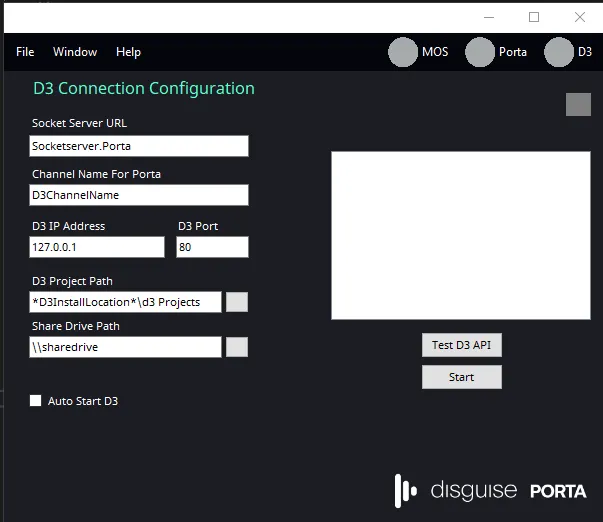This screenshot has height=522, width=603.
Task: Browse for the D3 Project Path
Action: [x=237, y=302]
